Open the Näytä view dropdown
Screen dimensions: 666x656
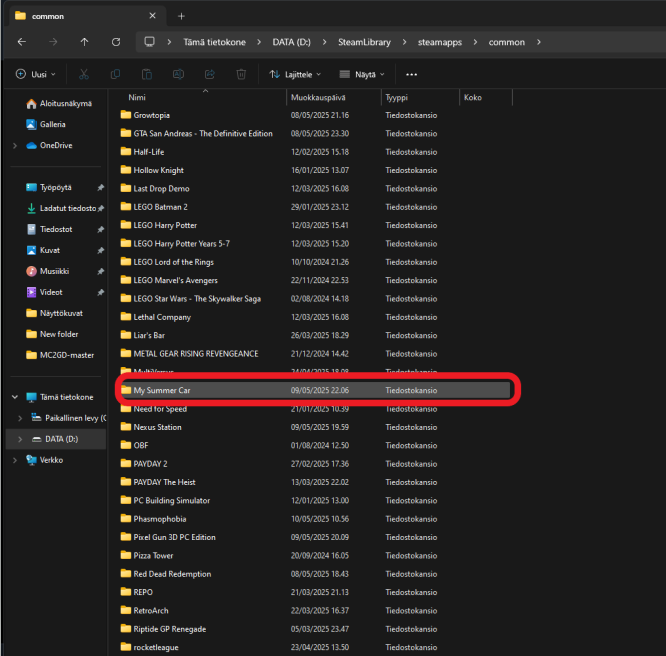pos(362,74)
